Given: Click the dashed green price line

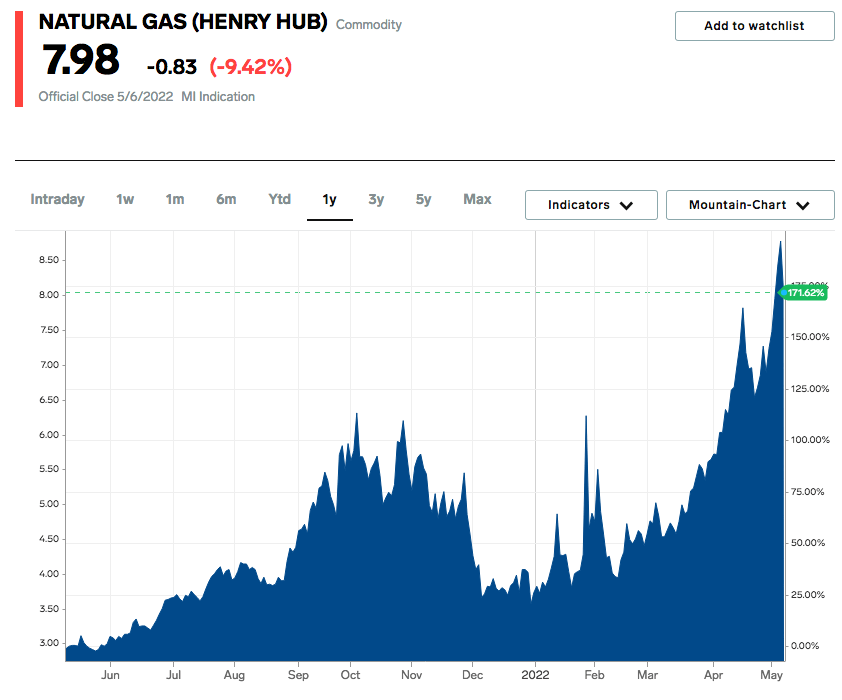Looking at the screenshot, I should (400, 291).
